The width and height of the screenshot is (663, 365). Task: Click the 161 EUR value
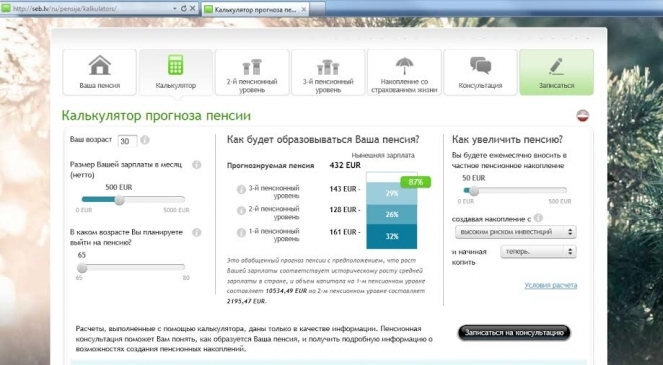pos(343,232)
